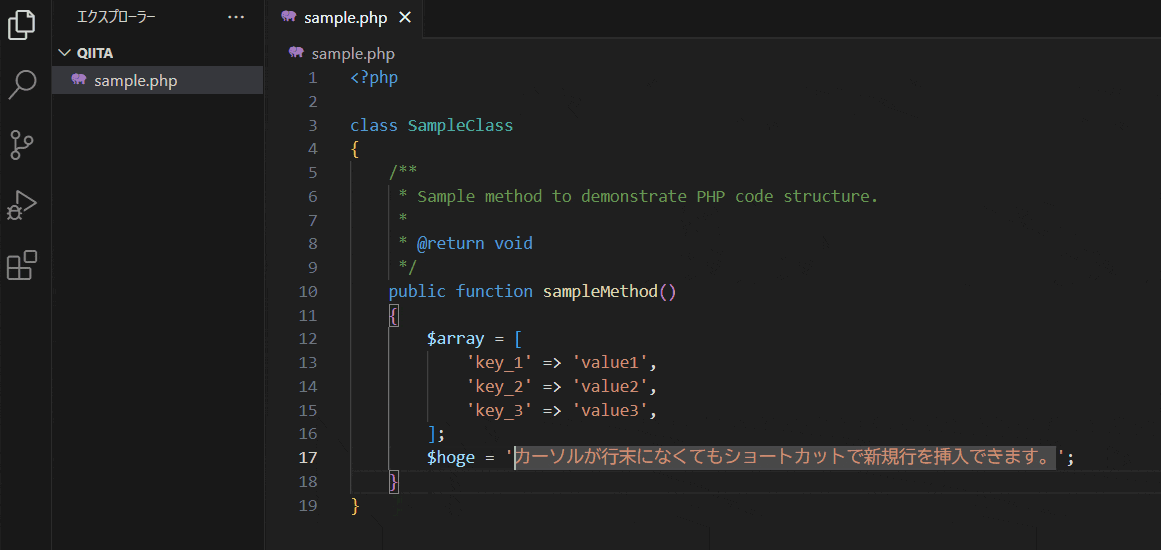
Task: Open the Explorer view in activity bar
Action: click(x=21, y=24)
